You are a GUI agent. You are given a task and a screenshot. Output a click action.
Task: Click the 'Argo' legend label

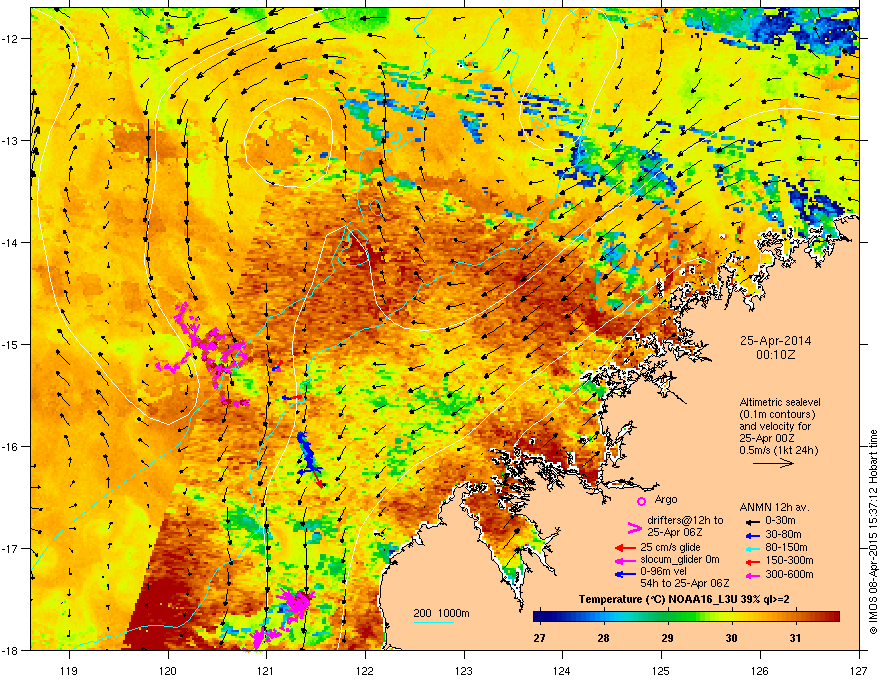666,499
